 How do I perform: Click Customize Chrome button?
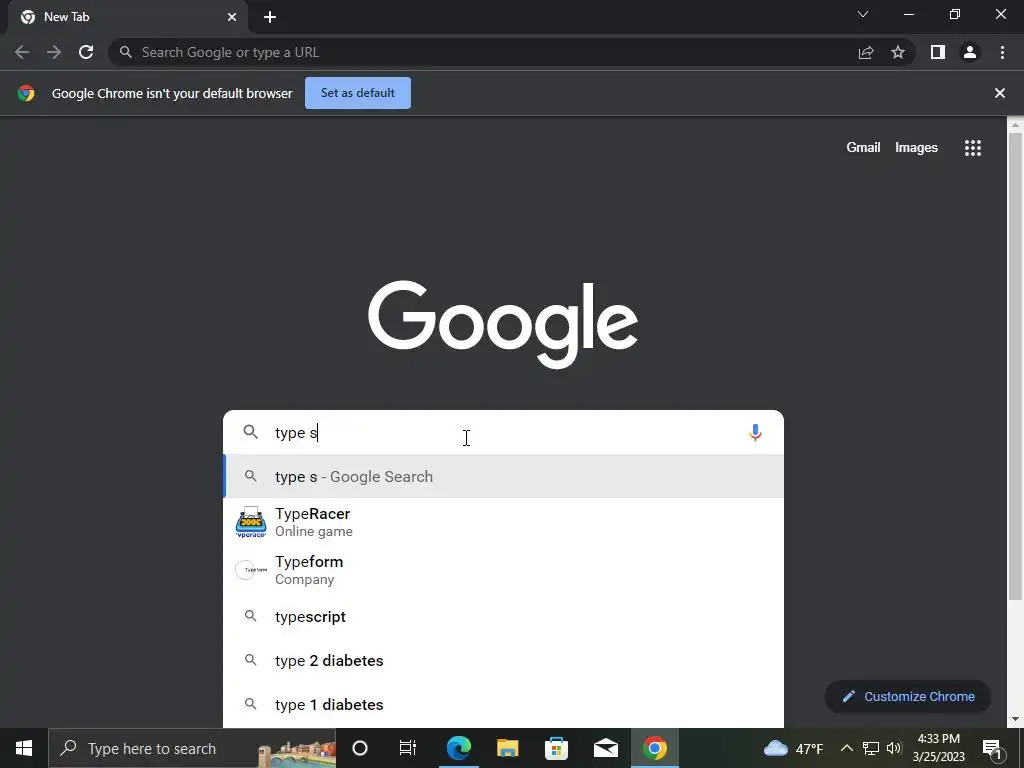[x=908, y=696]
